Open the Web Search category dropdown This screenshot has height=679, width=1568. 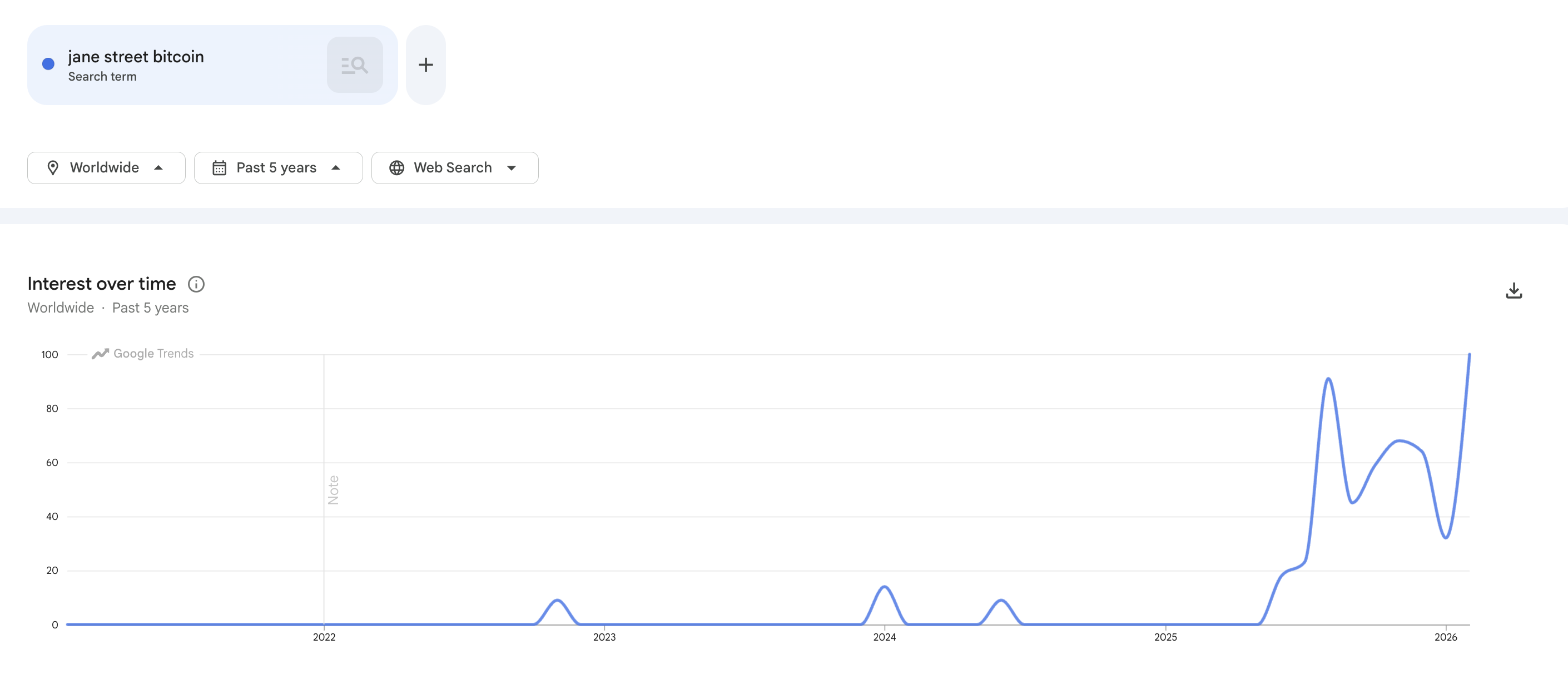click(x=455, y=167)
